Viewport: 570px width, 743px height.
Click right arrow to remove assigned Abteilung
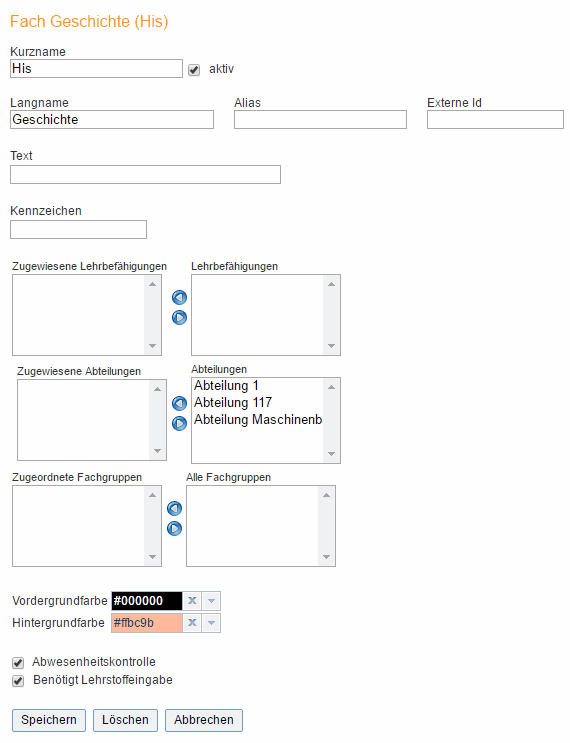coord(179,423)
